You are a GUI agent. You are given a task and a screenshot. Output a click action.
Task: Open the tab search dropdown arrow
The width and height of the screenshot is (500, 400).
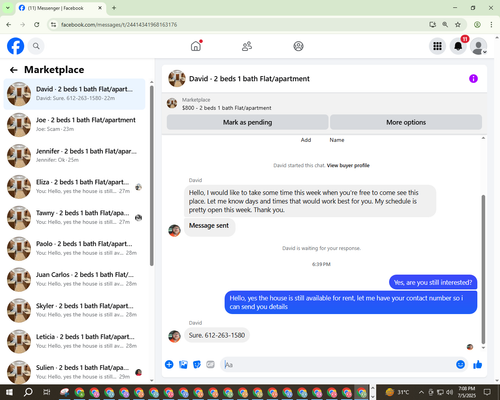[8, 7]
